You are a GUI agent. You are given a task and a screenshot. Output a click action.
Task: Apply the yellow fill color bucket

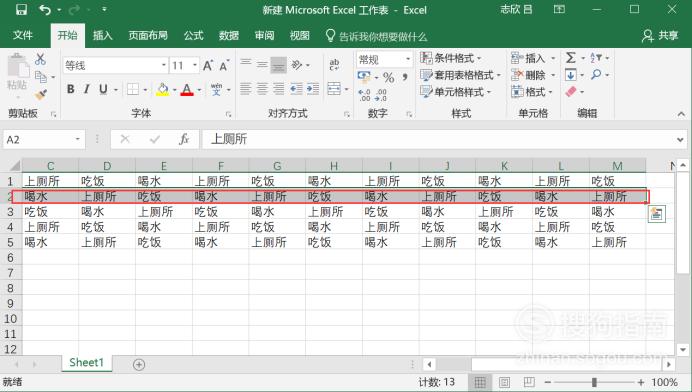[x=162, y=89]
